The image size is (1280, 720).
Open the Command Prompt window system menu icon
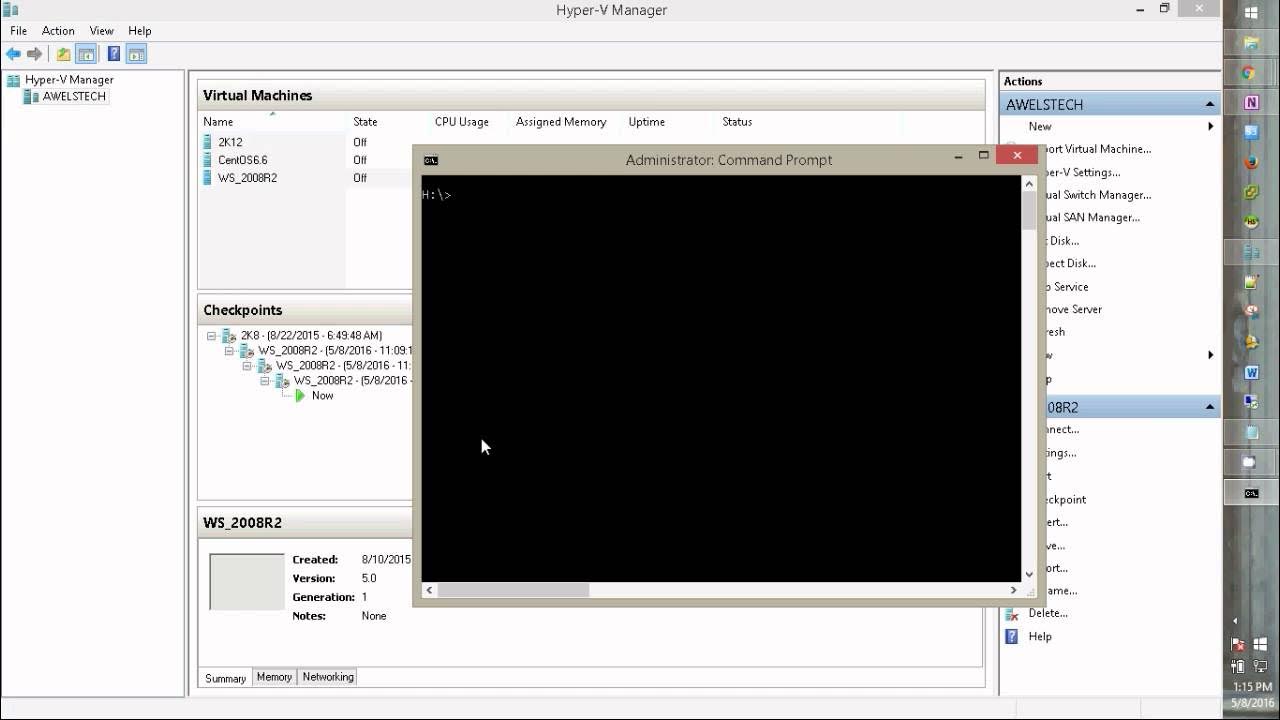[x=430, y=160]
